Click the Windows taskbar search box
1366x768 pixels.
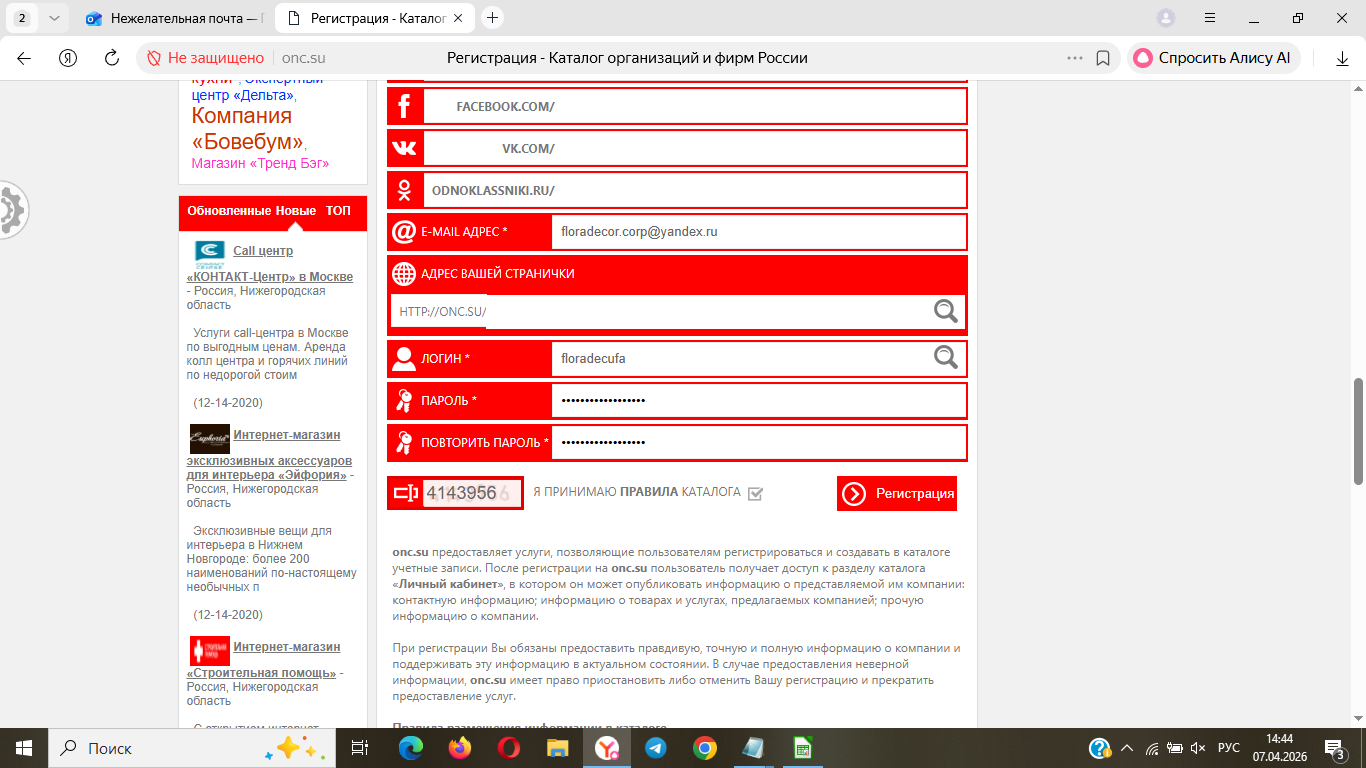[x=191, y=748]
